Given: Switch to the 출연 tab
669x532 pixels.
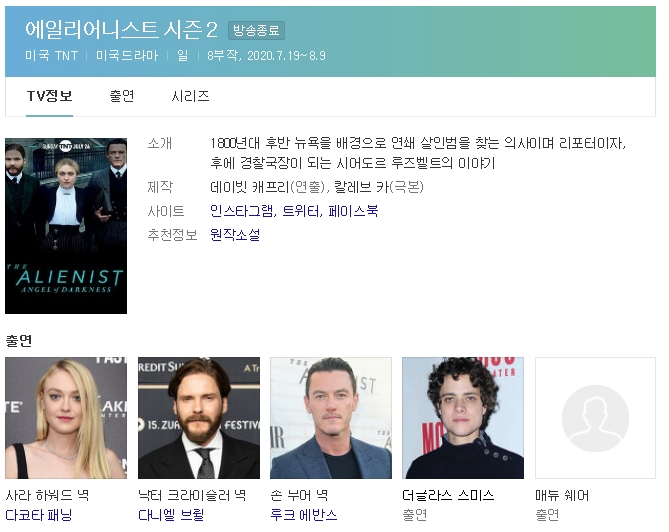Looking at the screenshot, I should coord(122,96).
